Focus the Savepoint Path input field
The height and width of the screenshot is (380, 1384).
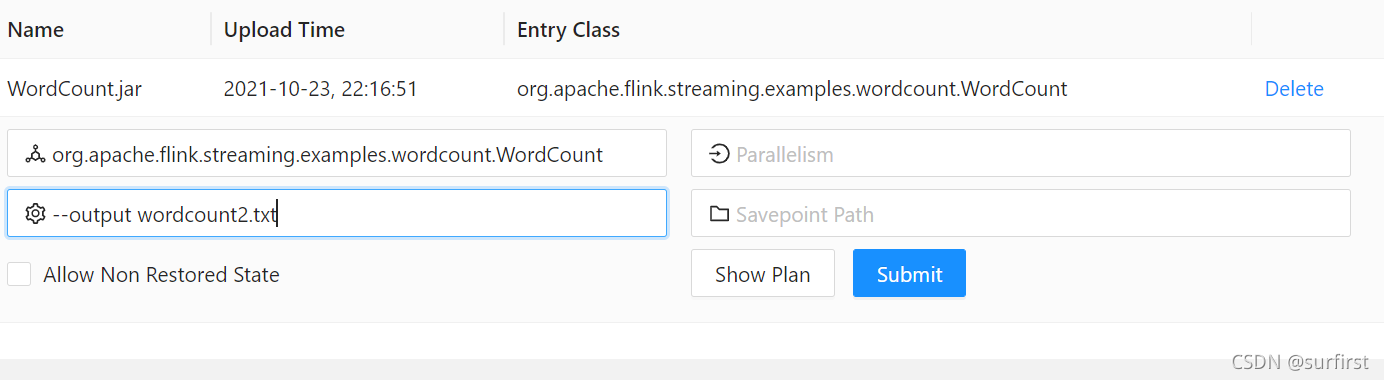pos(1020,213)
